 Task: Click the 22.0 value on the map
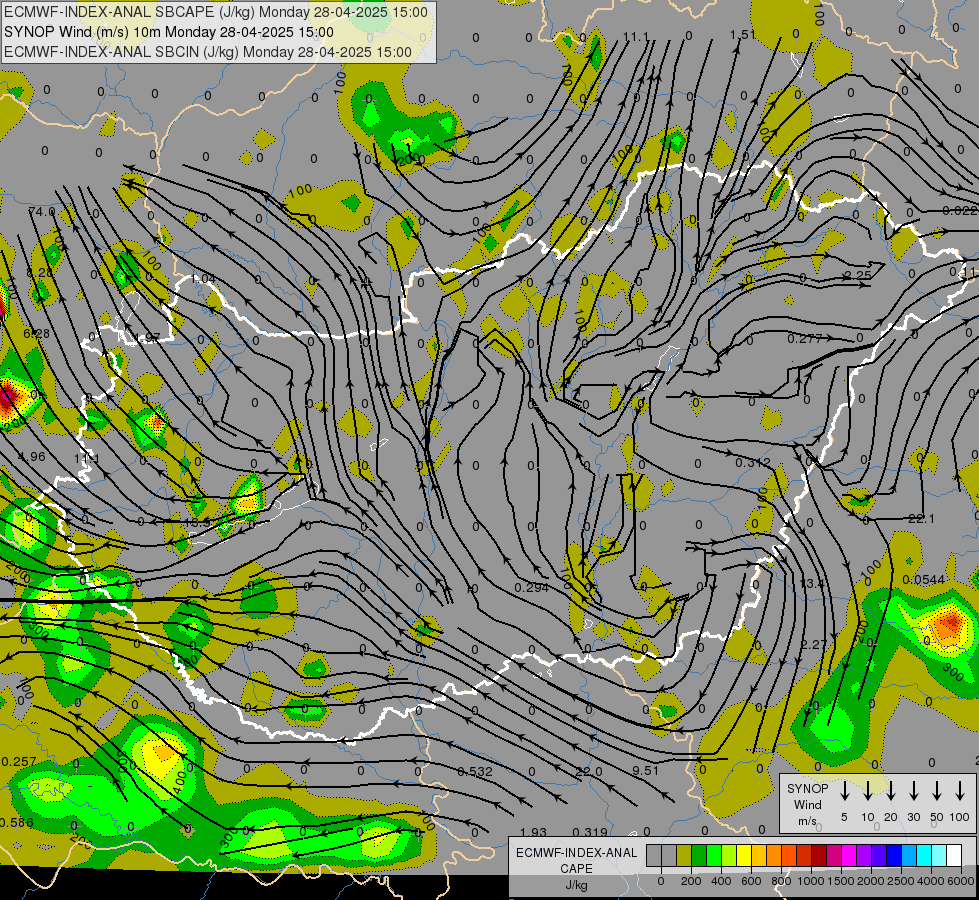[x=589, y=771]
